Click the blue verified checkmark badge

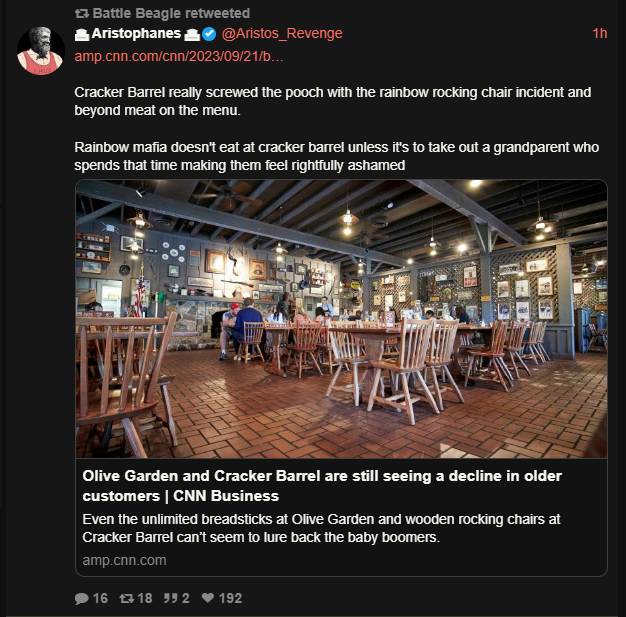(209, 34)
